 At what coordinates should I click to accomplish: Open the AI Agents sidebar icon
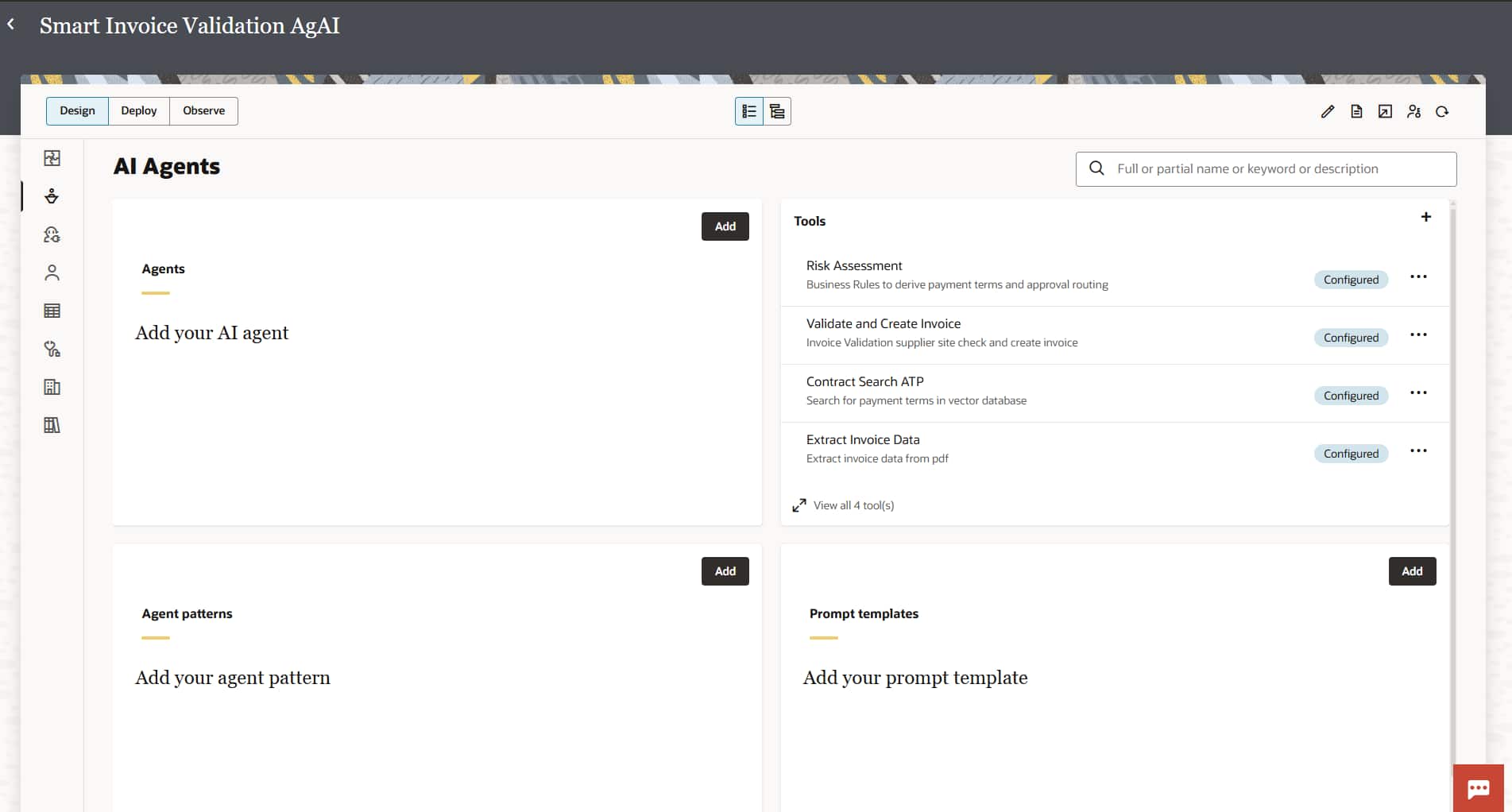pos(52,196)
